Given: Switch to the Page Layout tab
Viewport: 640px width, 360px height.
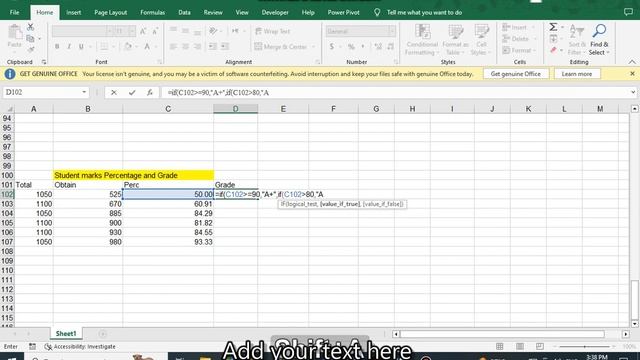Looking at the screenshot, I should (110, 12).
